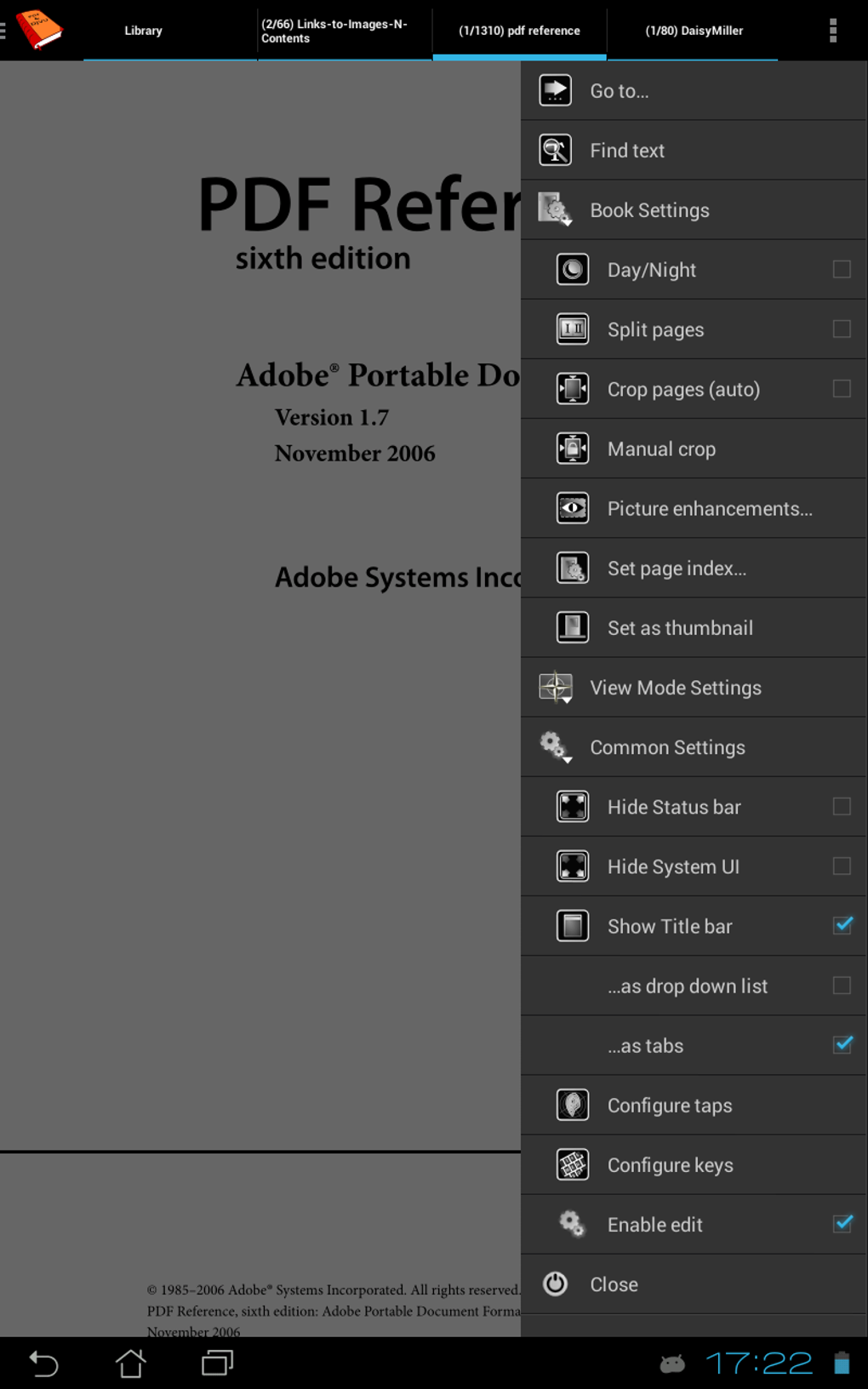
Task: Open Picture enhancements eye icon
Action: (x=573, y=508)
